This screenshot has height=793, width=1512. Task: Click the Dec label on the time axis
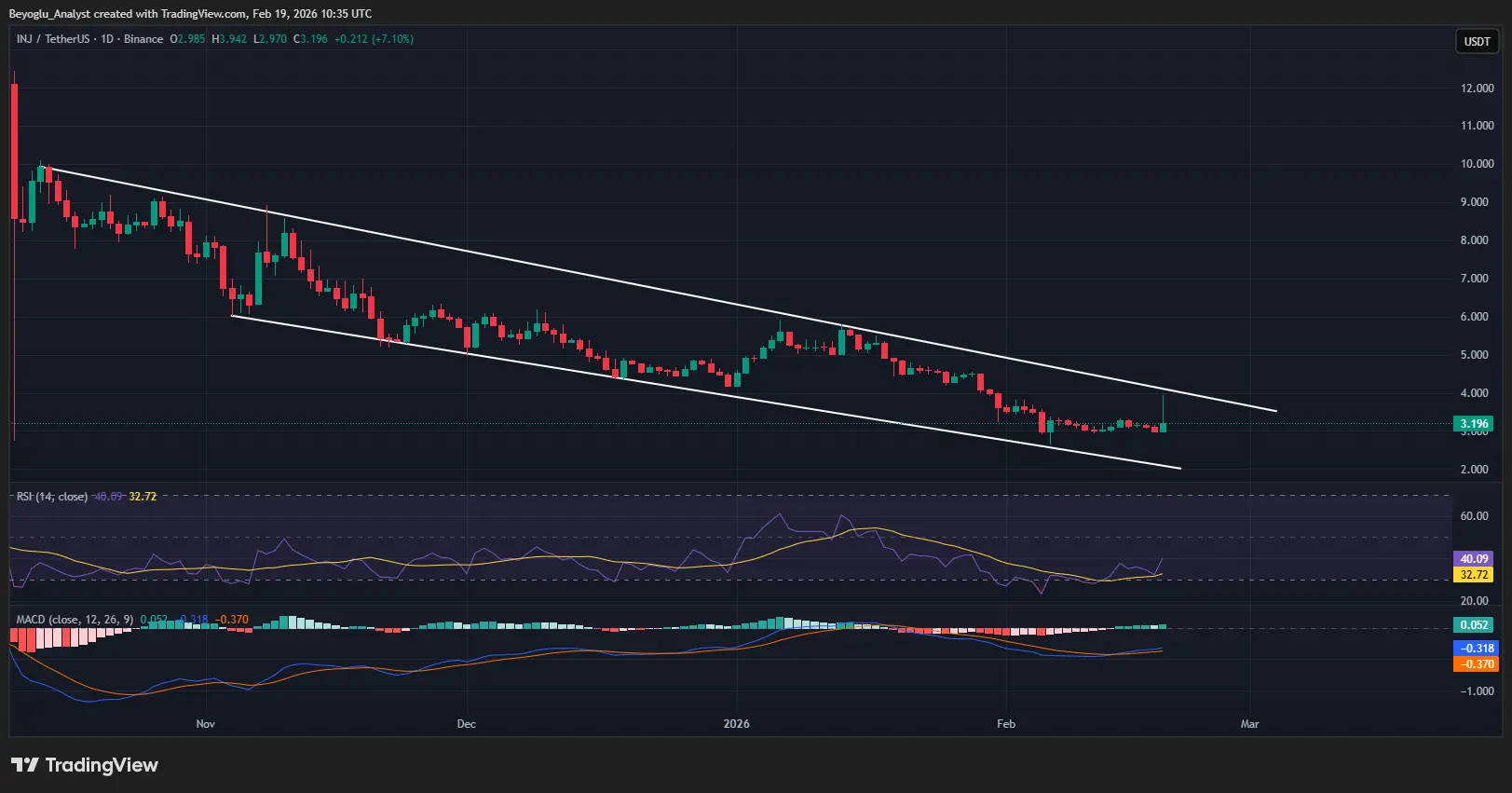pyautogui.click(x=467, y=724)
